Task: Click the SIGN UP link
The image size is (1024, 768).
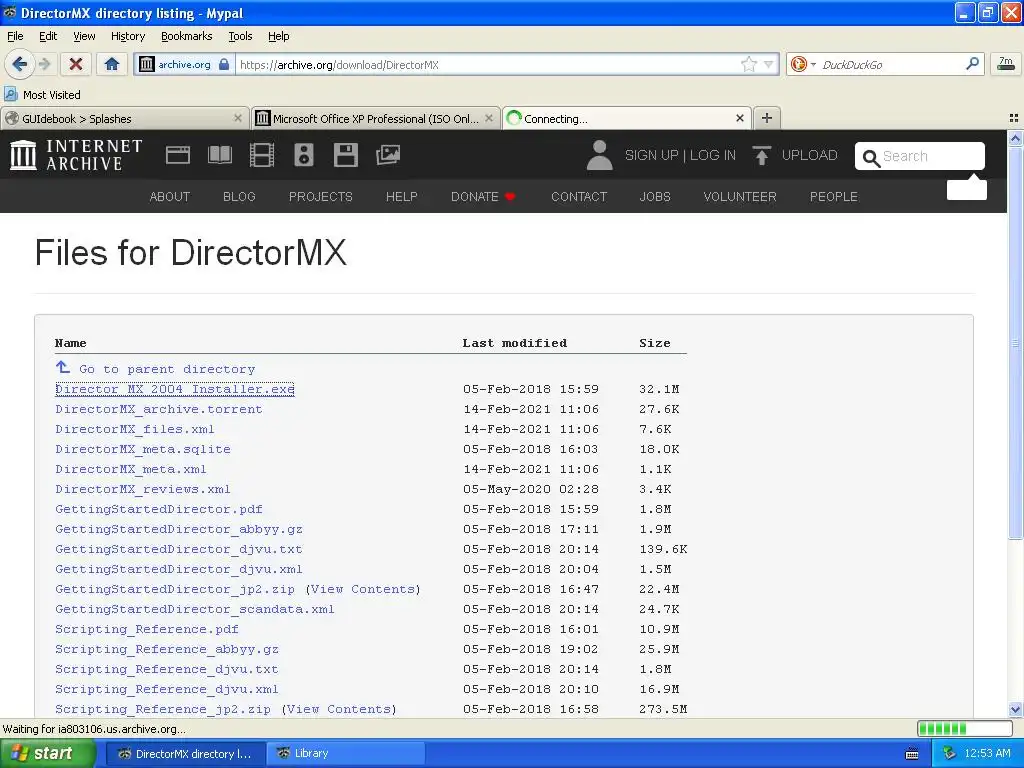Action: tap(651, 155)
